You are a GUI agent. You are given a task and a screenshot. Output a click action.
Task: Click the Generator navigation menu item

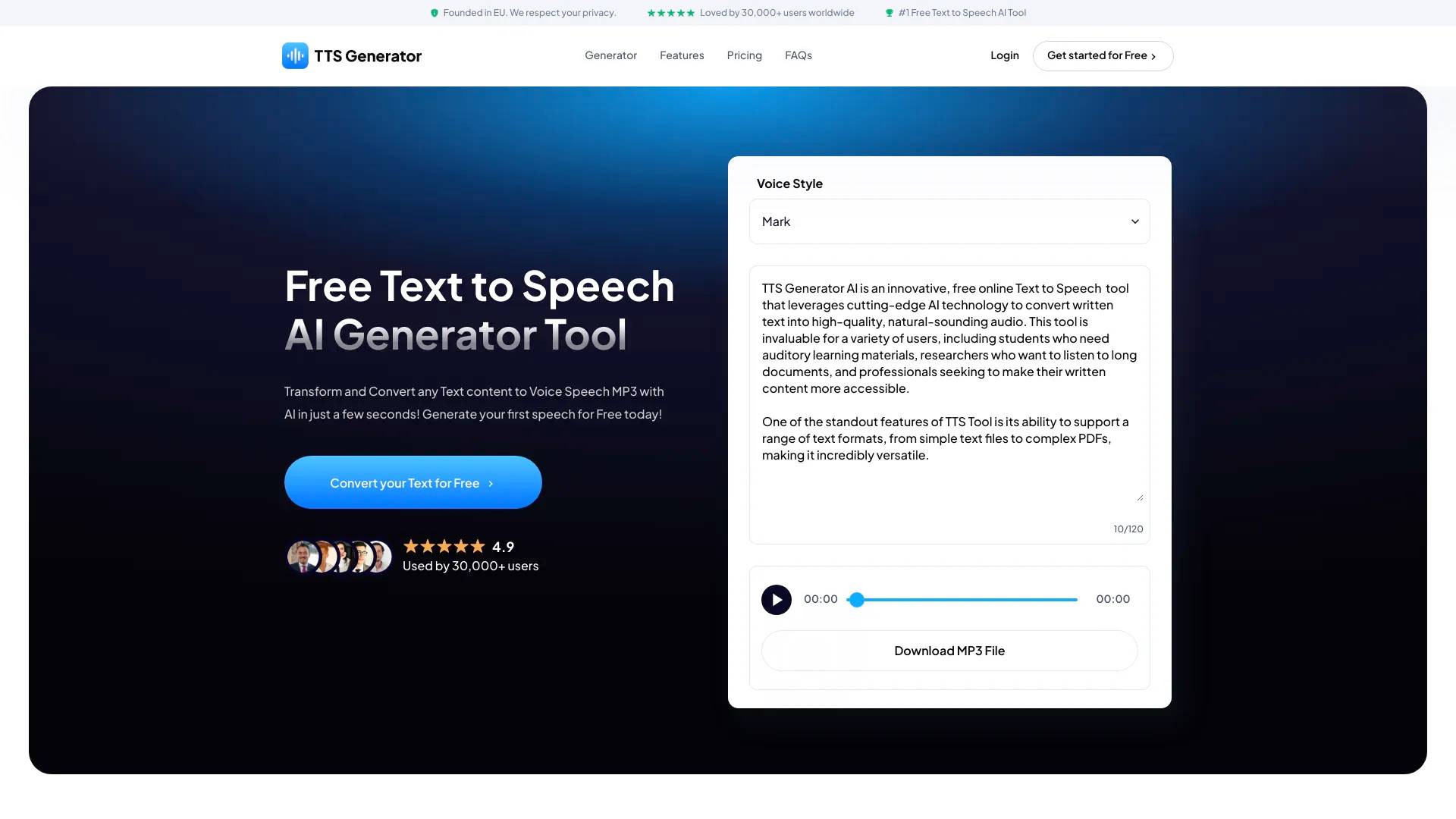pyautogui.click(x=611, y=55)
